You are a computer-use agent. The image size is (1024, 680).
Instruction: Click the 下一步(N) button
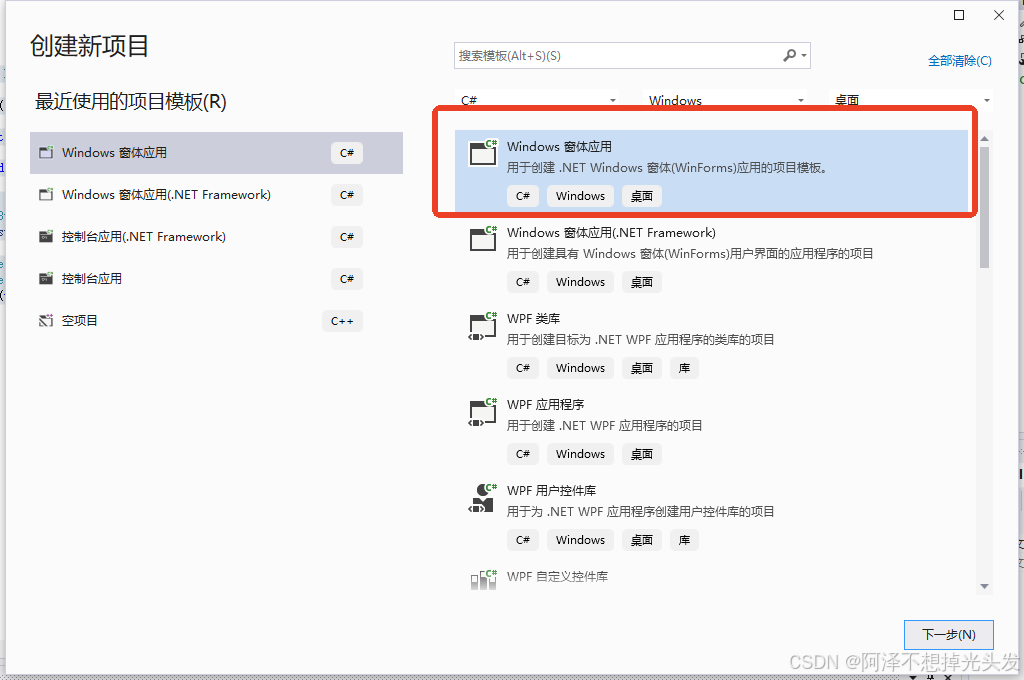(948, 634)
